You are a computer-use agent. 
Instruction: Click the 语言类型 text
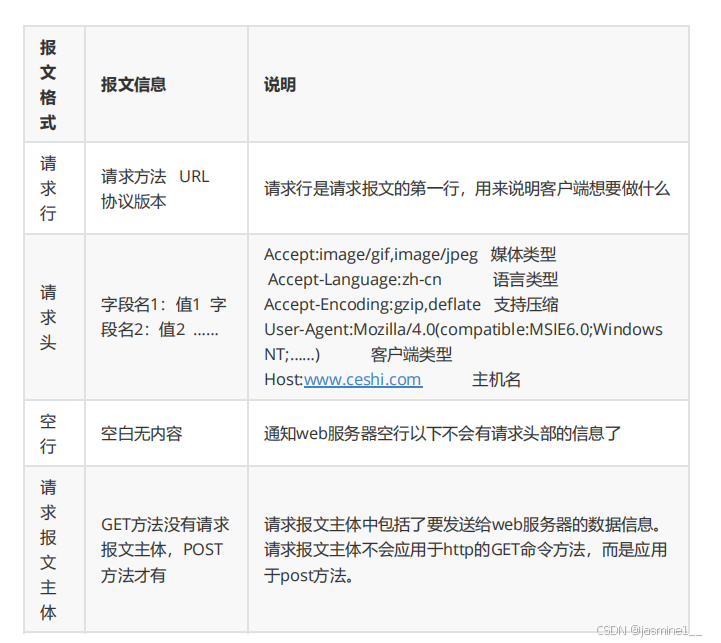[x=526, y=279]
